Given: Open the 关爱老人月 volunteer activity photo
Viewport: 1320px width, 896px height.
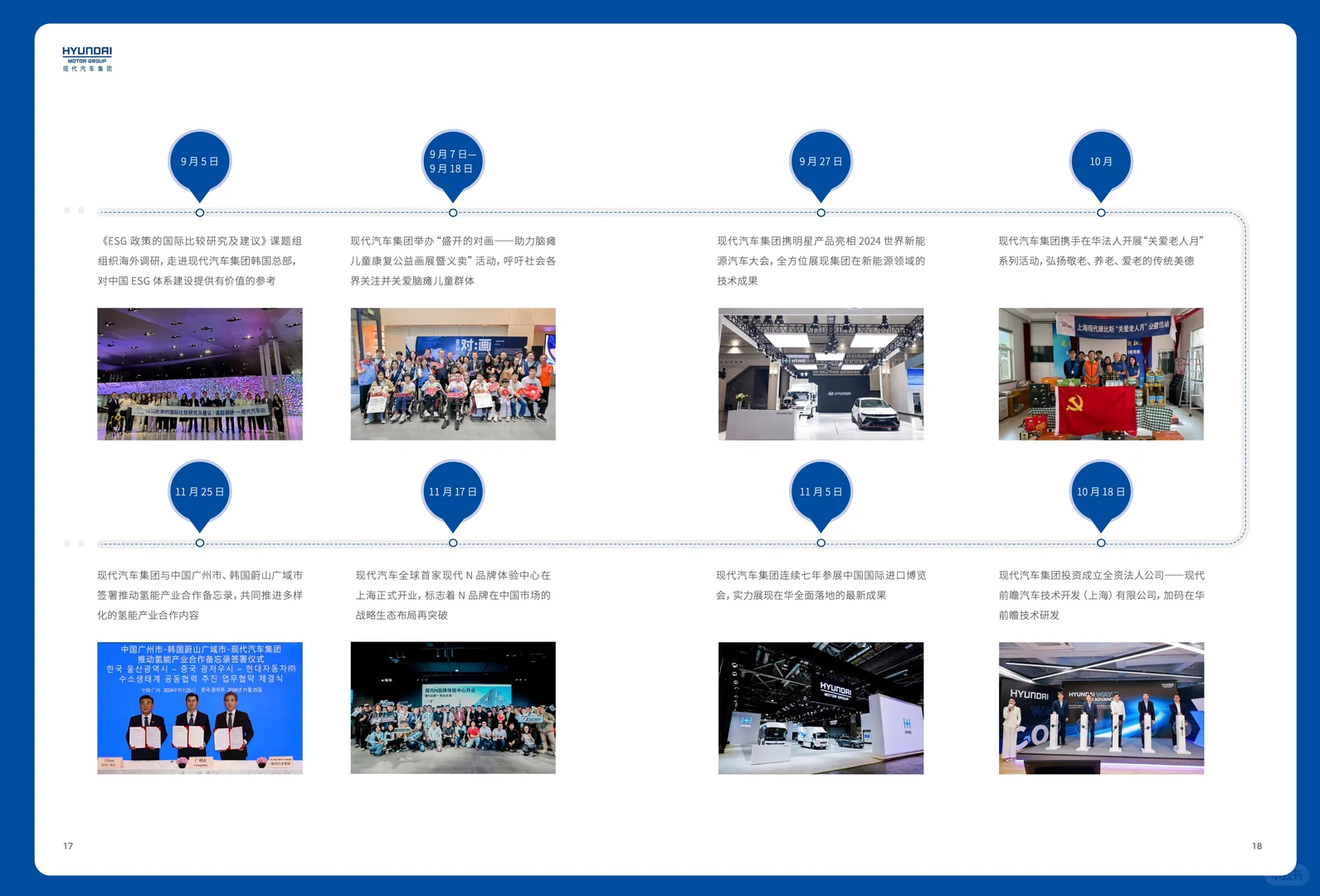Looking at the screenshot, I should 1101,374.
